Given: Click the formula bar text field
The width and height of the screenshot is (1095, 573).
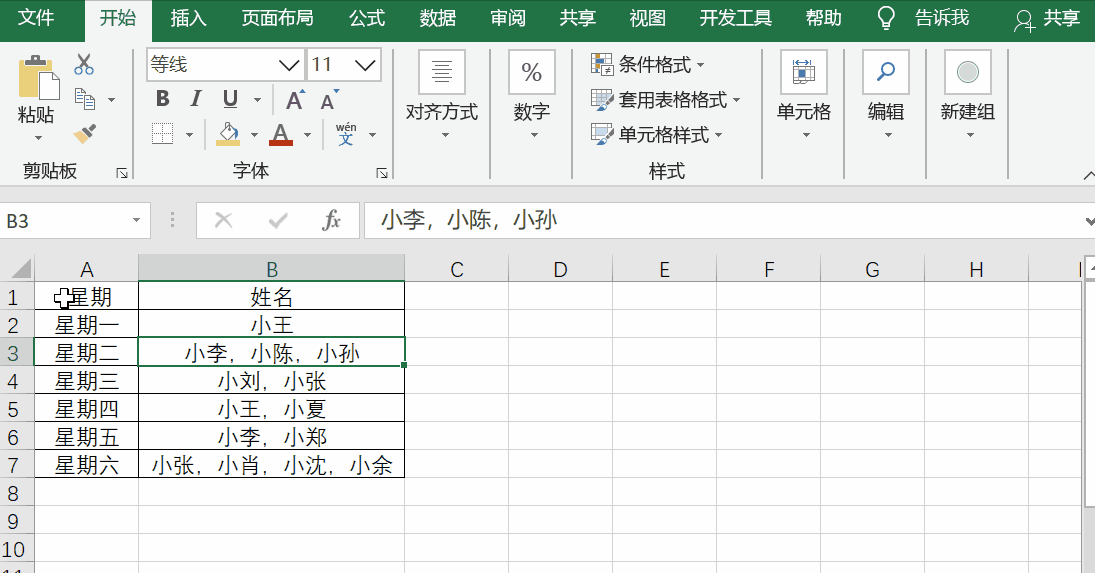Looking at the screenshot, I should [721, 221].
